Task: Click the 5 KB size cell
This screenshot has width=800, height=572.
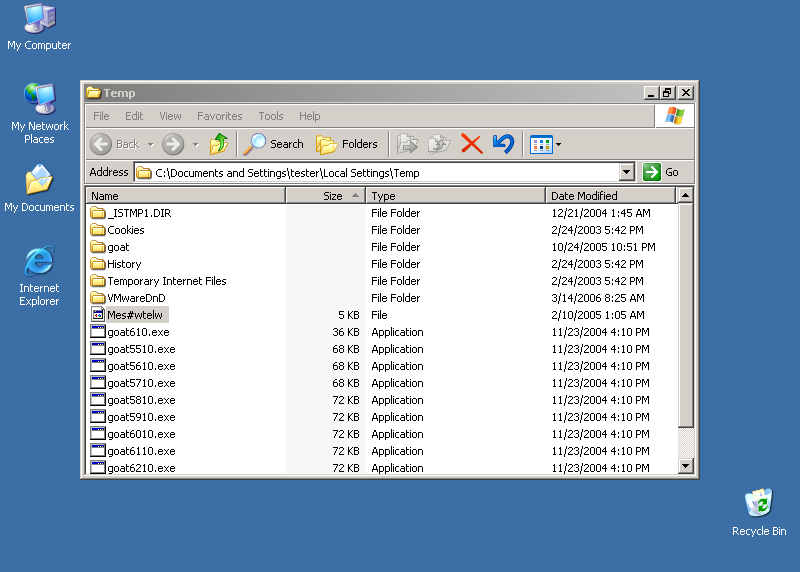Action: [348, 315]
